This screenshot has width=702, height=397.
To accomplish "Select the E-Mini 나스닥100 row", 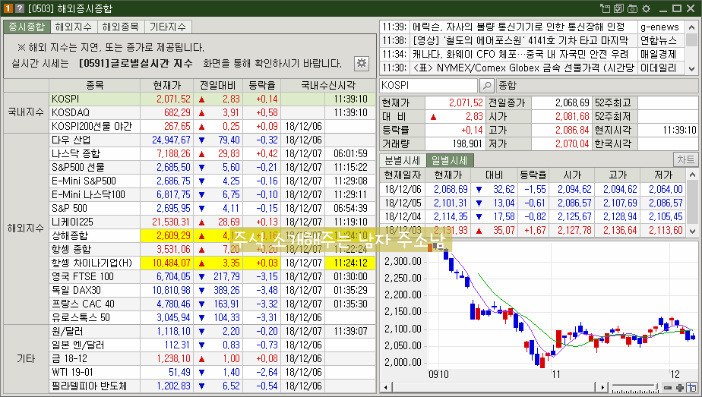I will tap(212, 195).
